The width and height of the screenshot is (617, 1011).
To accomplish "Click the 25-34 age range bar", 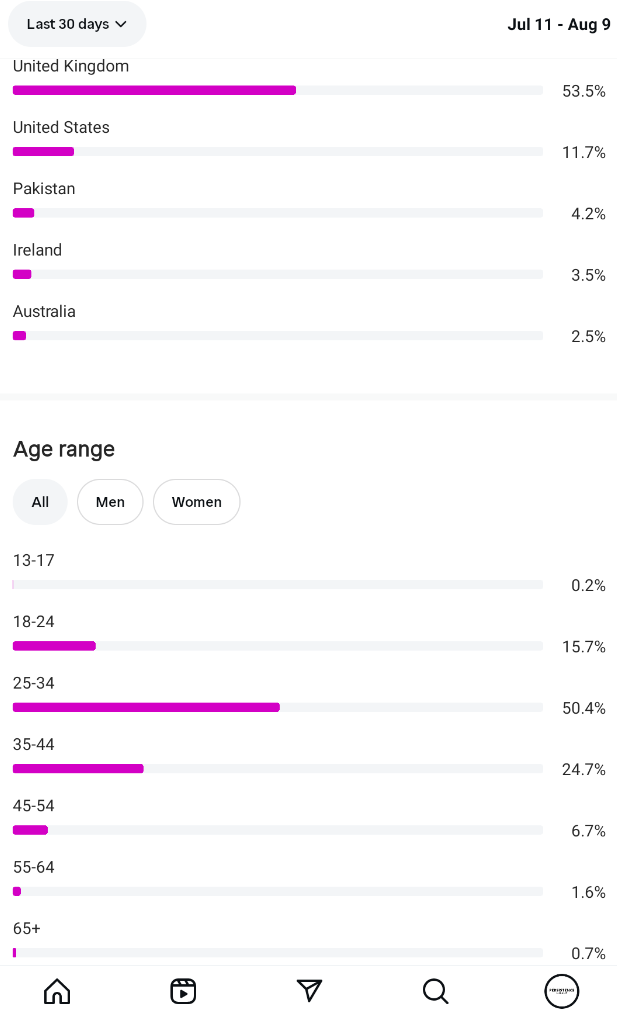I will click(146, 707).
